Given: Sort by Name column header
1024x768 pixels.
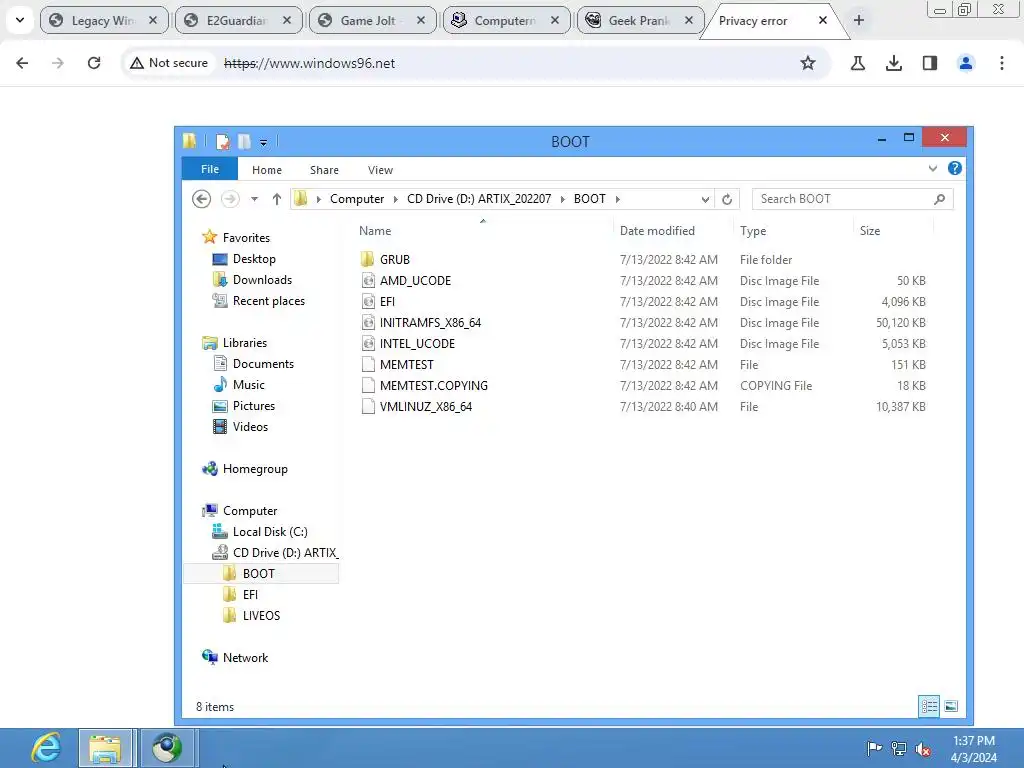Looking at the screenshot, I should pyautogui.click(x=483, y=231).
